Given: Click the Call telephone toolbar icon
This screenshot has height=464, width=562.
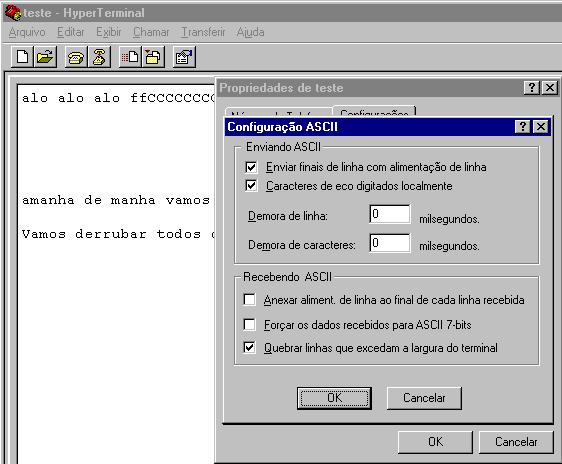Looking at the screenshot, I should click(76, 57).
